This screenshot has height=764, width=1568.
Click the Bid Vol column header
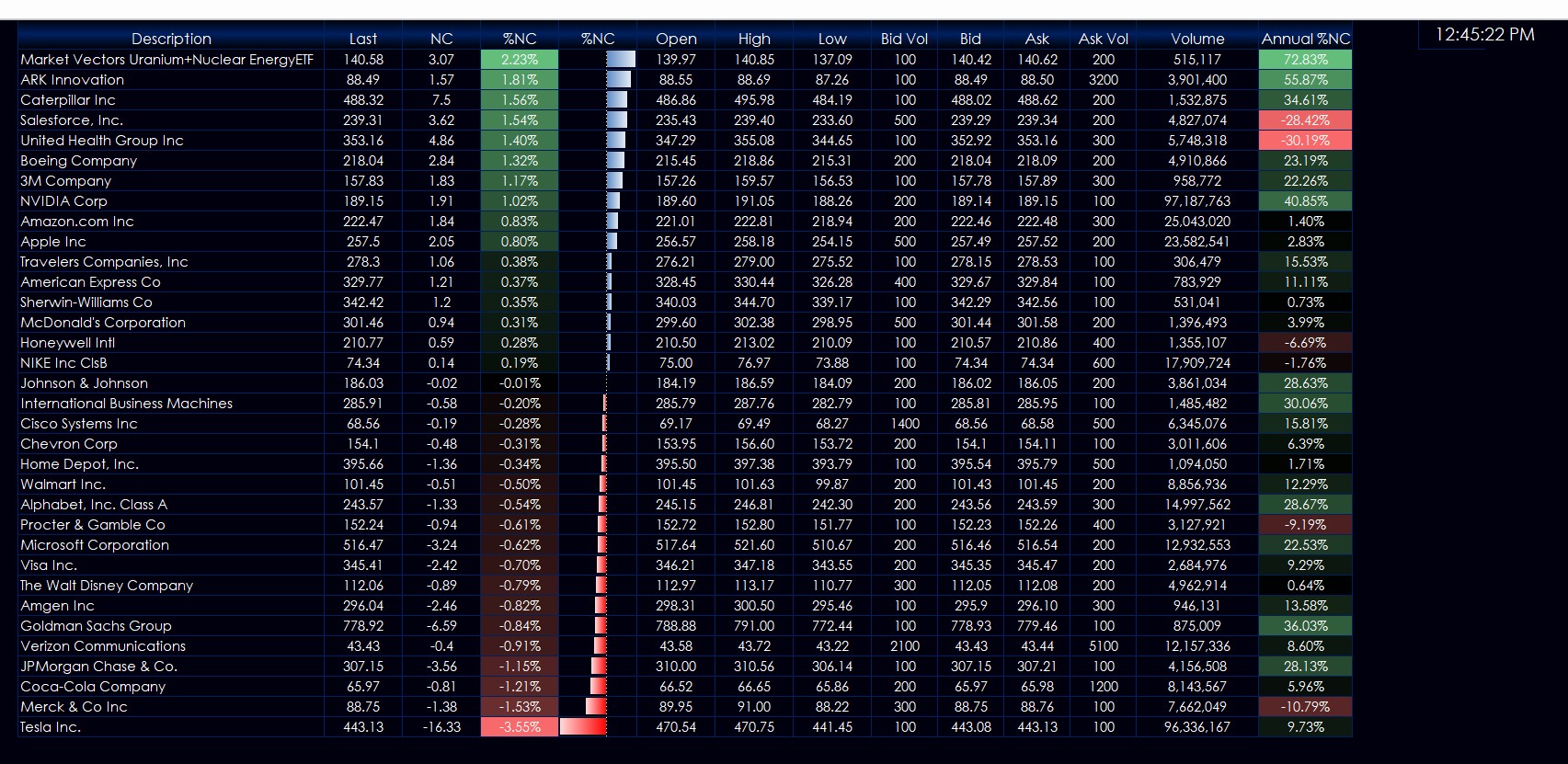click(x=904, y=39)
